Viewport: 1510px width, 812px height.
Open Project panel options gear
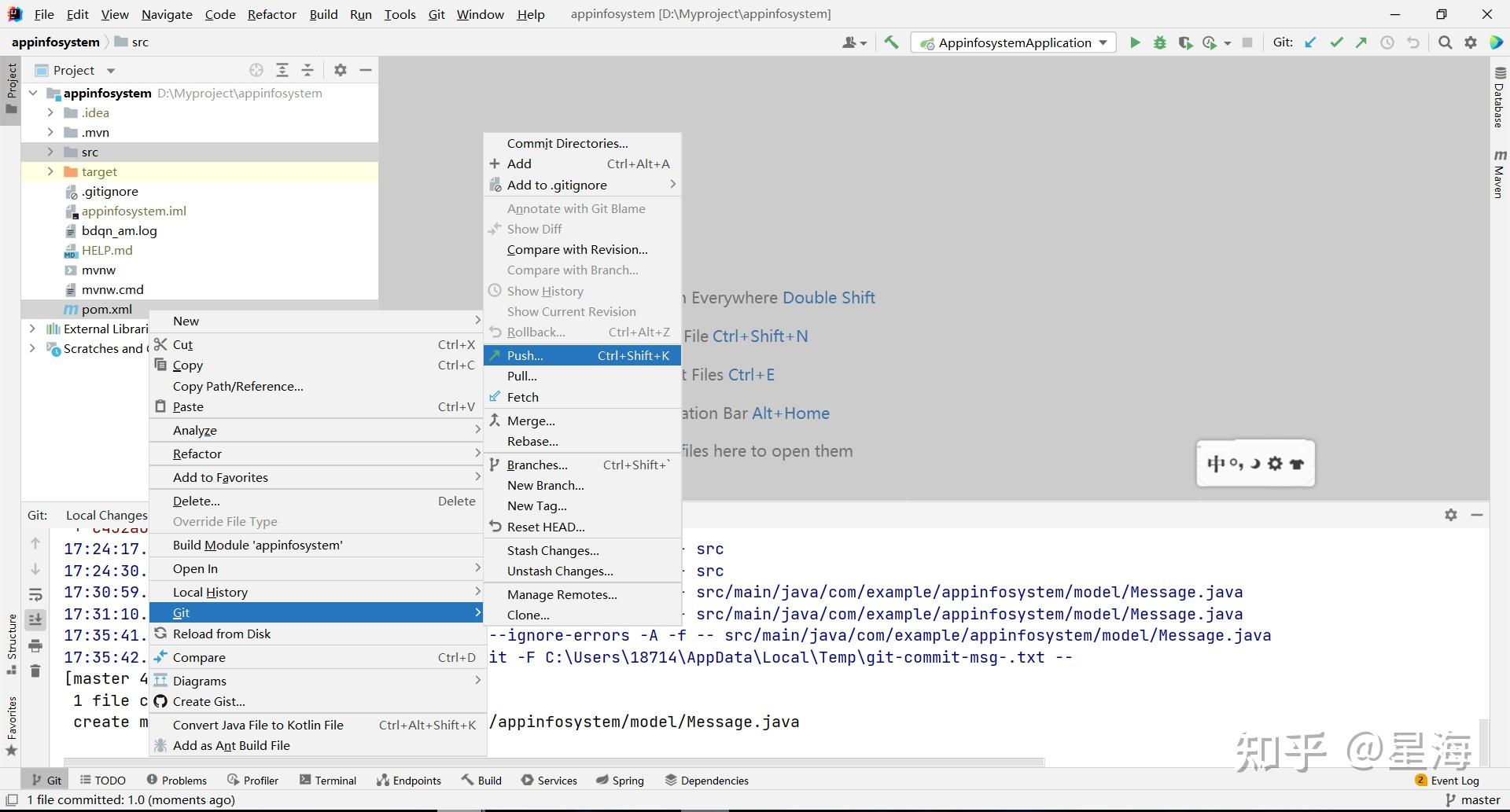point(341,70)
